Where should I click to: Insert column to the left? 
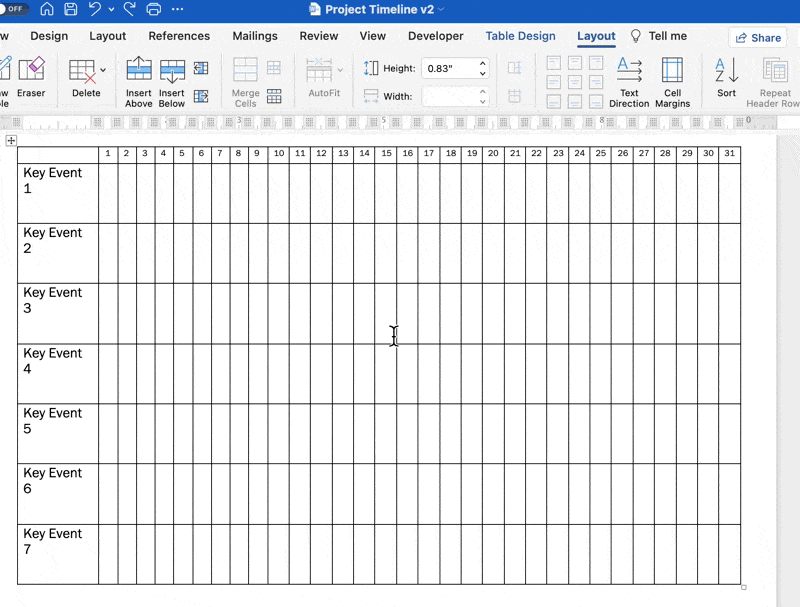point(201,68)
